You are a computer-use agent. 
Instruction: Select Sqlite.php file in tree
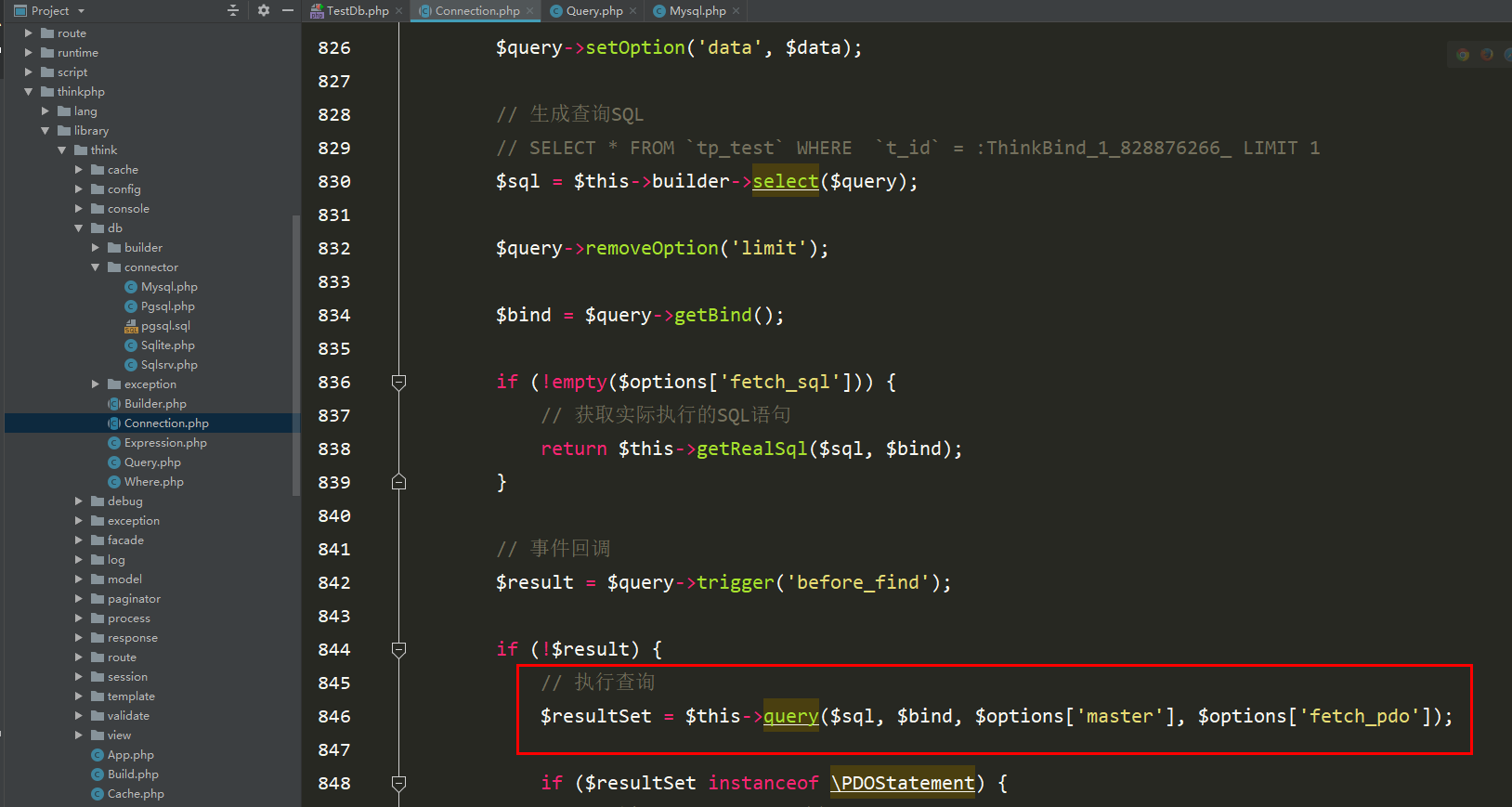167,345
